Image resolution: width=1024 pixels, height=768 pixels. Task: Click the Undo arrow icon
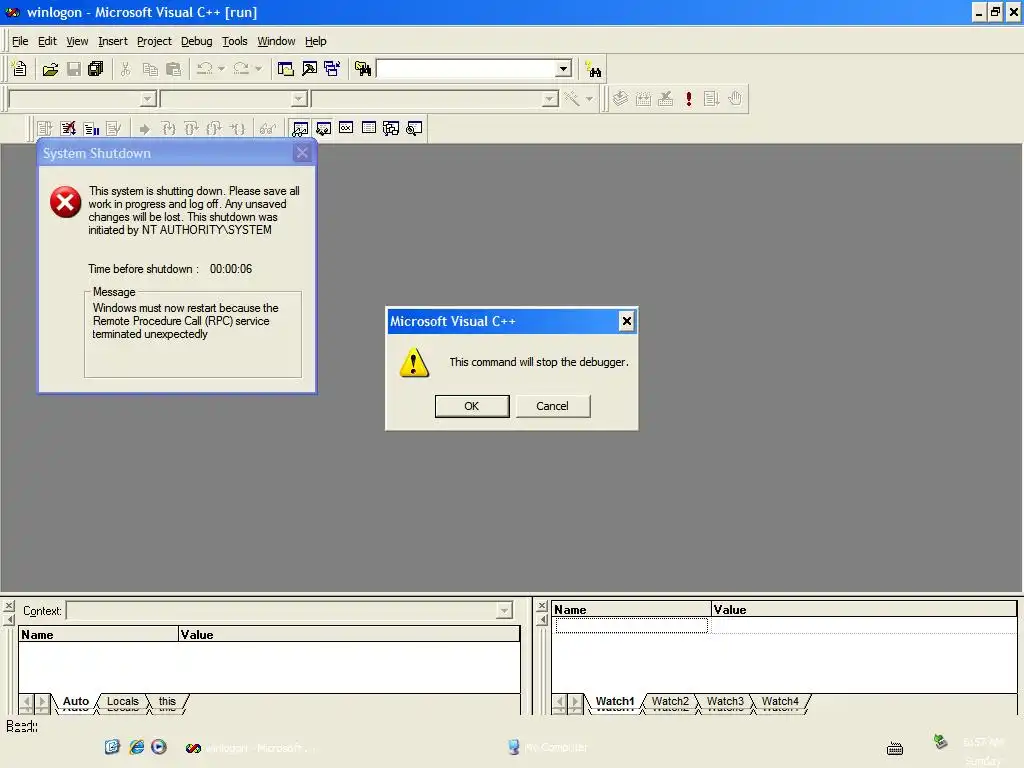tap(204, 69)
